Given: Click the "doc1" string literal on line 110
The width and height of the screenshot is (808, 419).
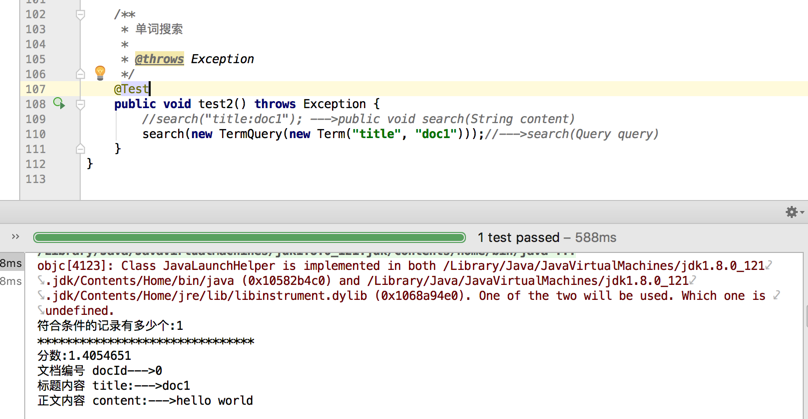Looking at the screenshot, I should [436, 134].
